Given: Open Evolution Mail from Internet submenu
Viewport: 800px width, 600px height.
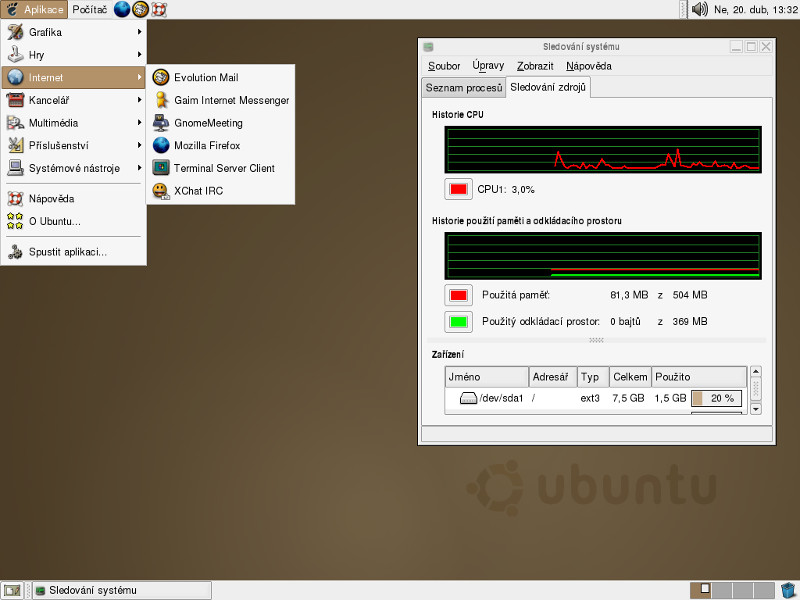Looking at the screenshot, I should [220, 78].
